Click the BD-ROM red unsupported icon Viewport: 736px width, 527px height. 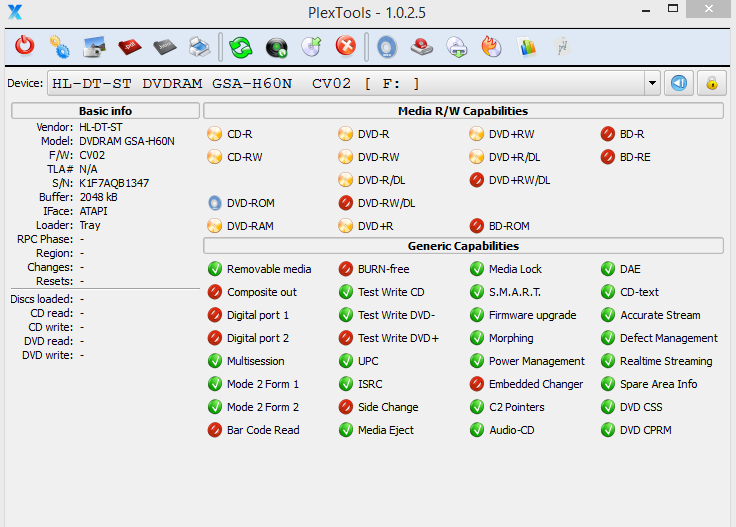pyautogui.click(x=476, y=226)
